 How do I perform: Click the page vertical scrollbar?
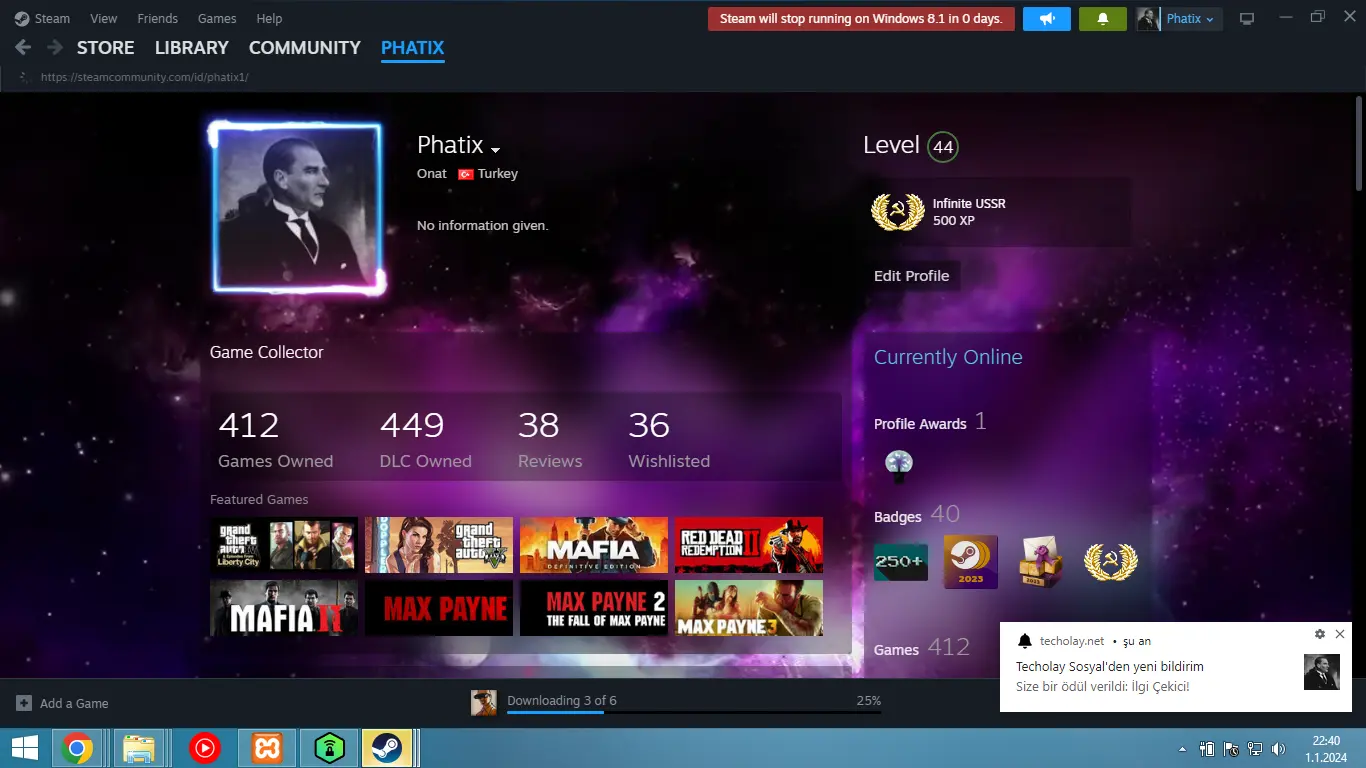tap(1359, 143)
